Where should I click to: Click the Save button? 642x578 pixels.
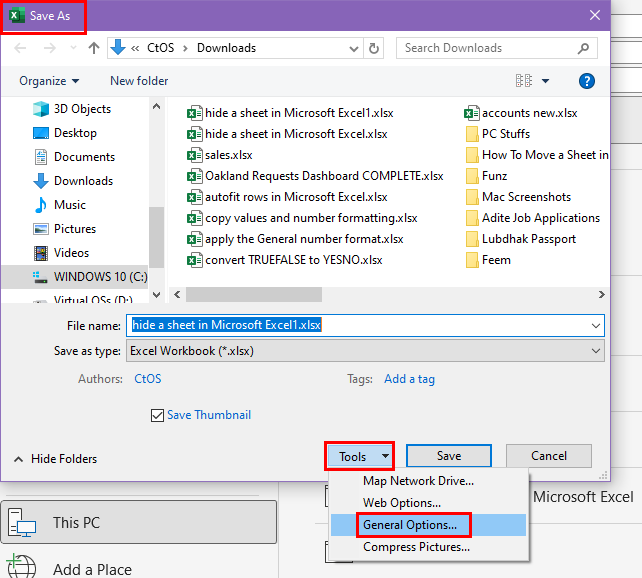point(449,456)
